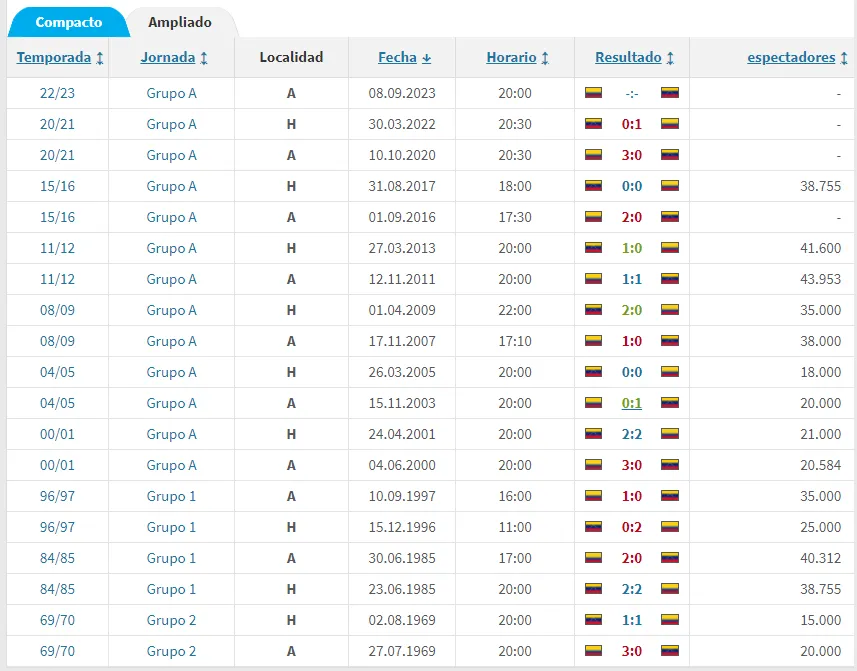This screenshot has width=857, height=671.
Task: Click the sort icon beside Horario header
Action: point(545,57)
